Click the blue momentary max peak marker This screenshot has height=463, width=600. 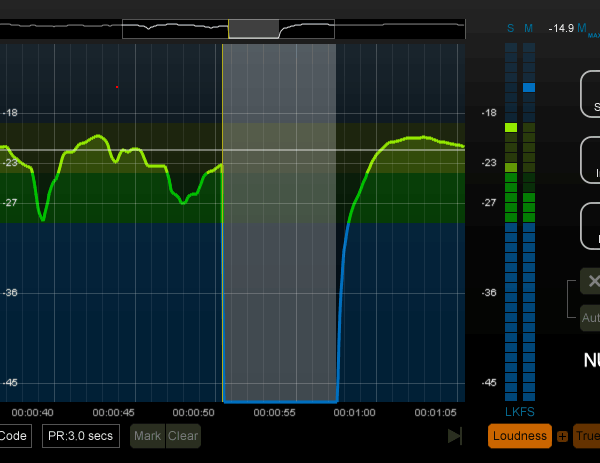(529, 88)
